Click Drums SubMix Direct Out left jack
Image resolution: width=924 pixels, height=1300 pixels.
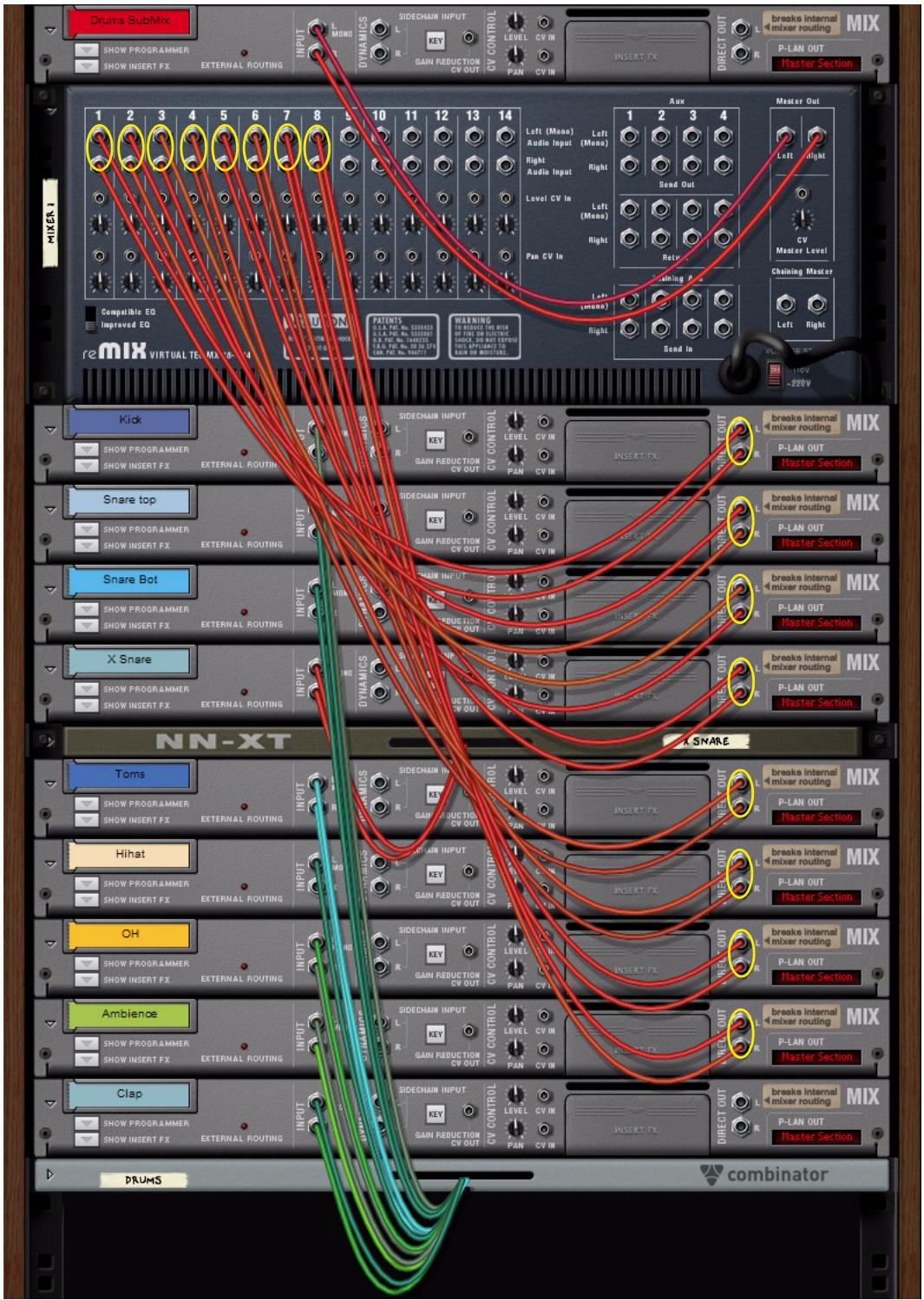pyautogui.click(x=740, y=29)
